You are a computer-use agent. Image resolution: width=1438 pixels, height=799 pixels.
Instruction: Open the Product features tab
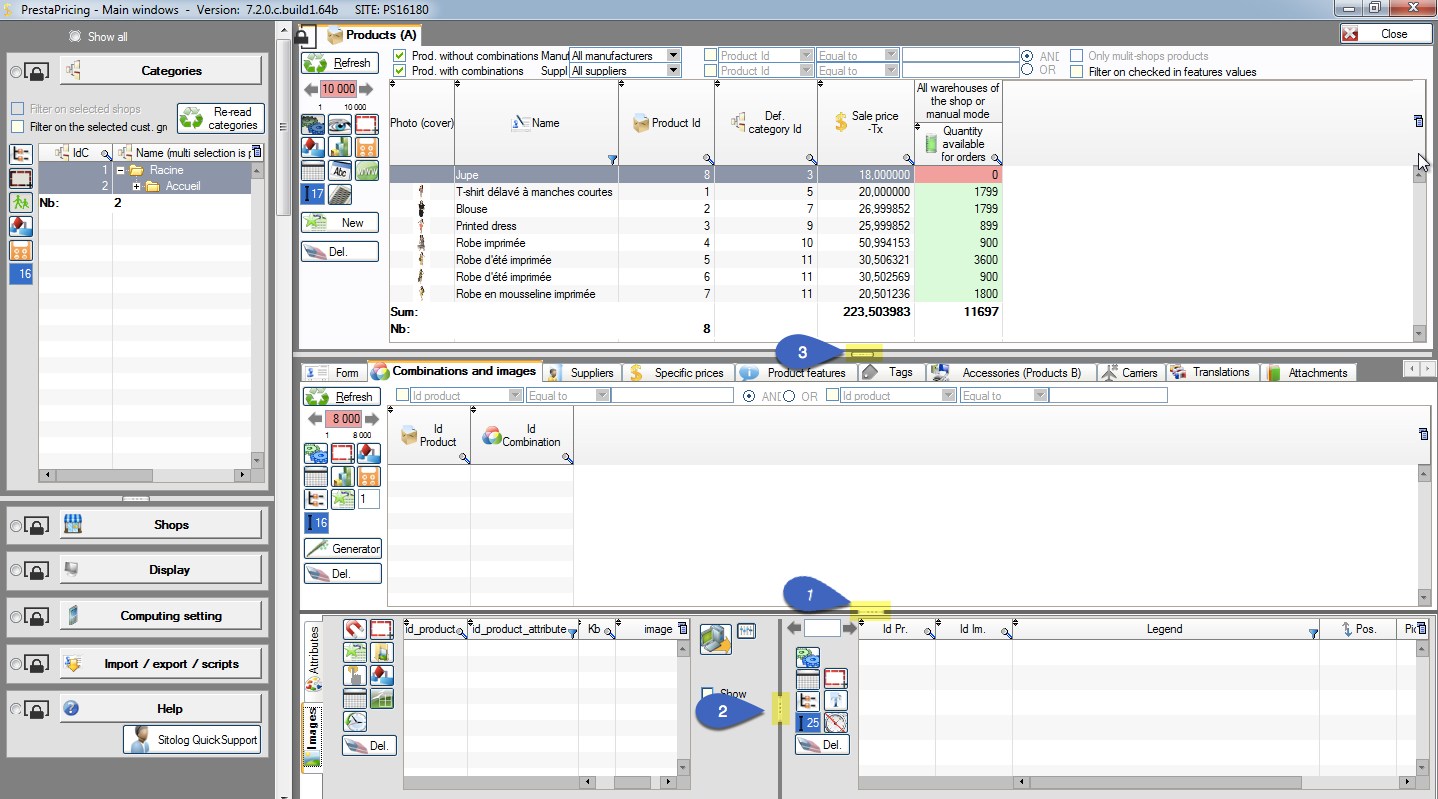[794, 373]
